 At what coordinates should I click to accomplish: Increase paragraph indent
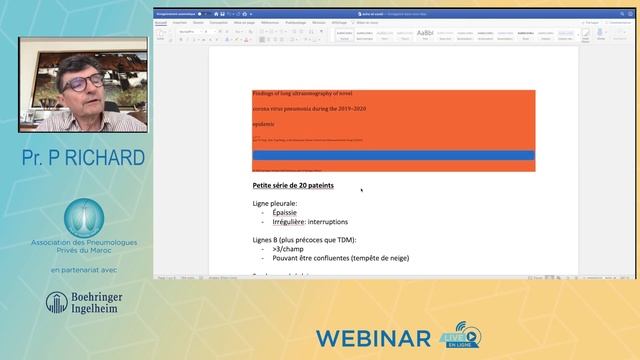(x=302, y=32)
